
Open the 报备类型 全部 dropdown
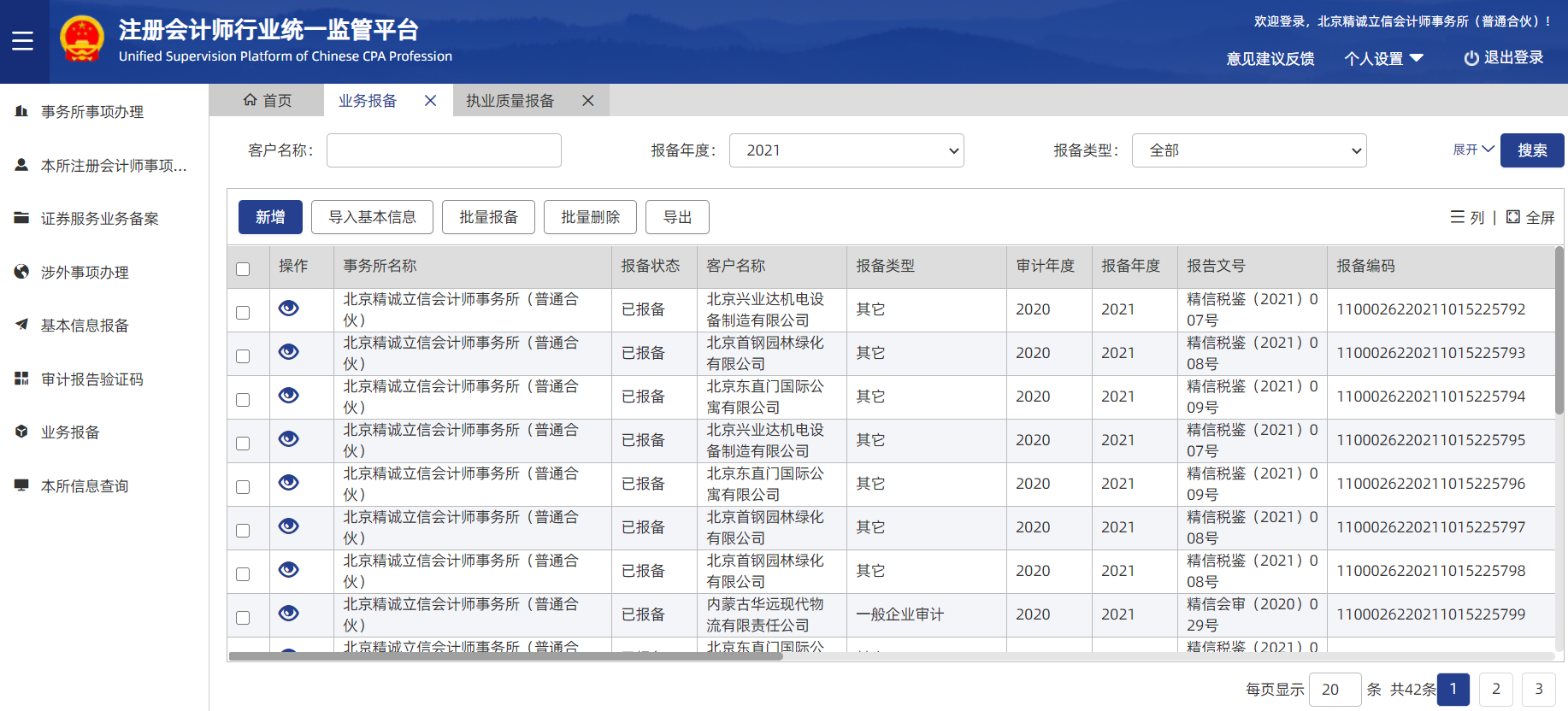click(1248, 150)
